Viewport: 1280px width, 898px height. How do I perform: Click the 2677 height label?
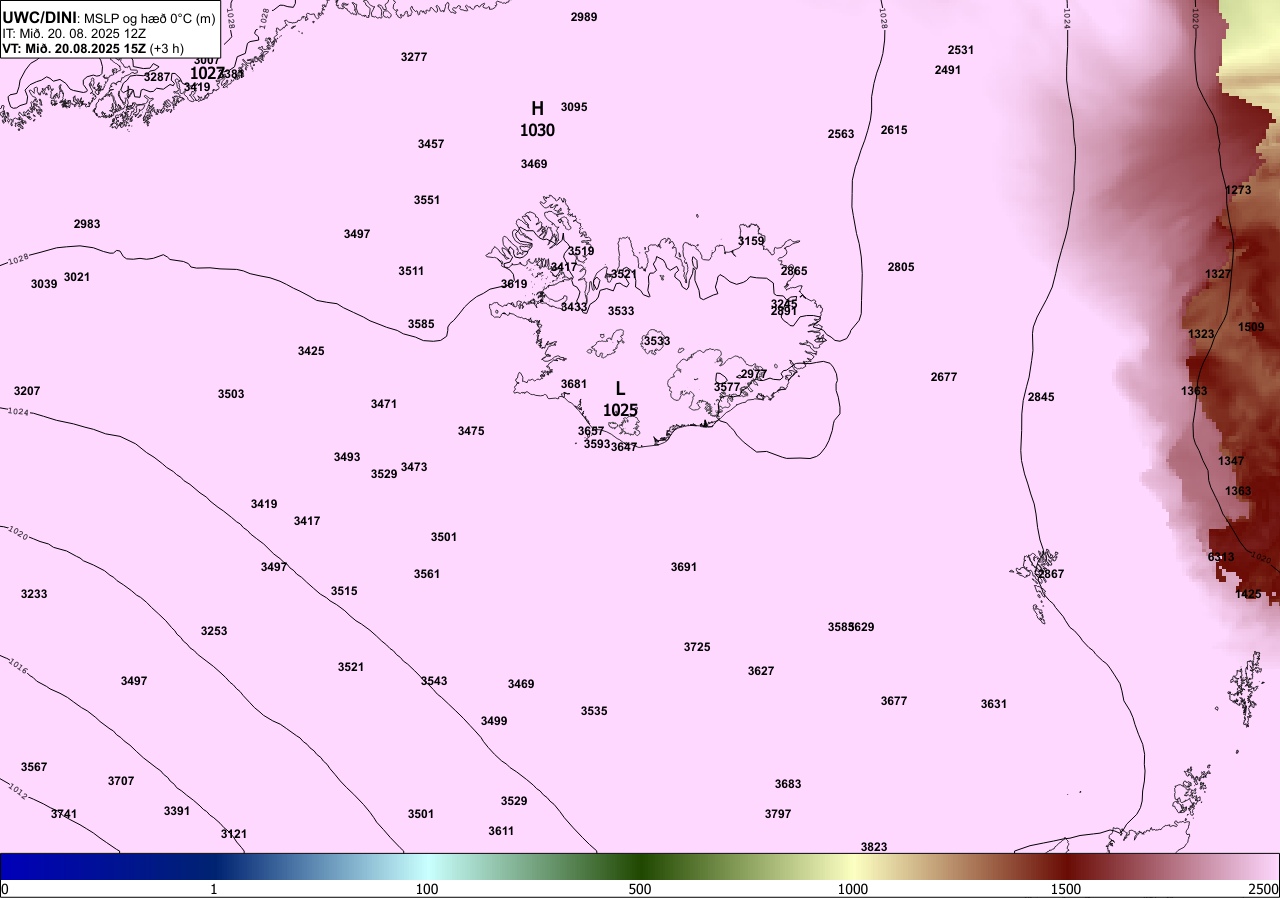coord(944,377)
